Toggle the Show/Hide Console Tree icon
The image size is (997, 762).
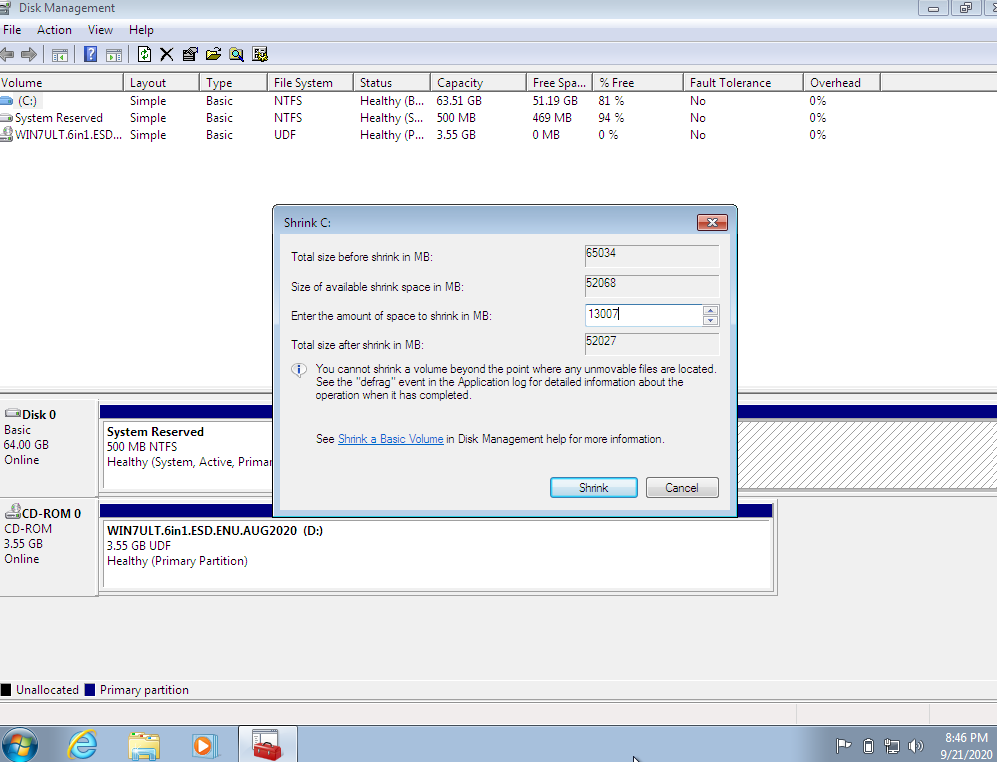(x=60, y=55)
